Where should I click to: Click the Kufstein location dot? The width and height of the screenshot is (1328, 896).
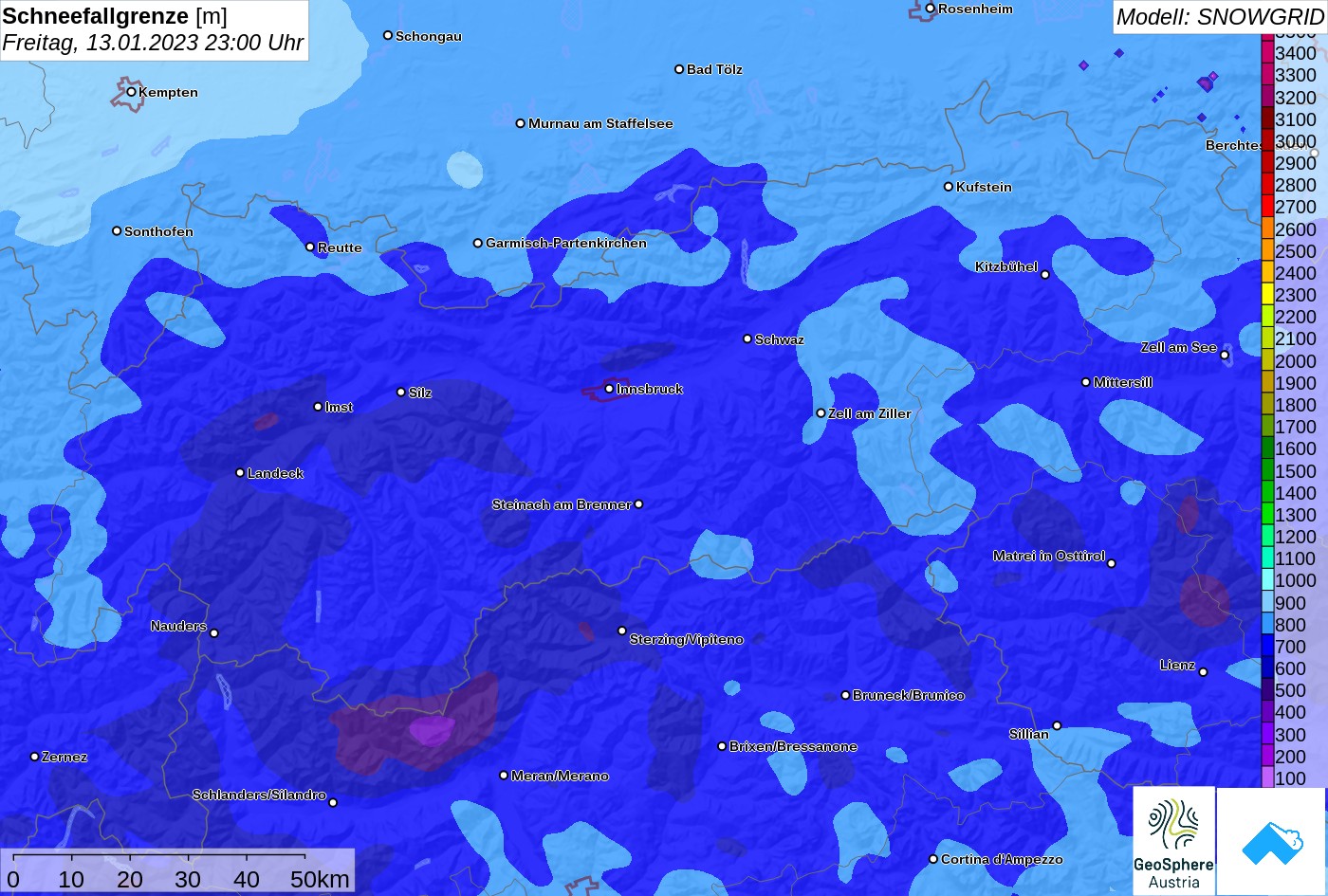(949, 187)
